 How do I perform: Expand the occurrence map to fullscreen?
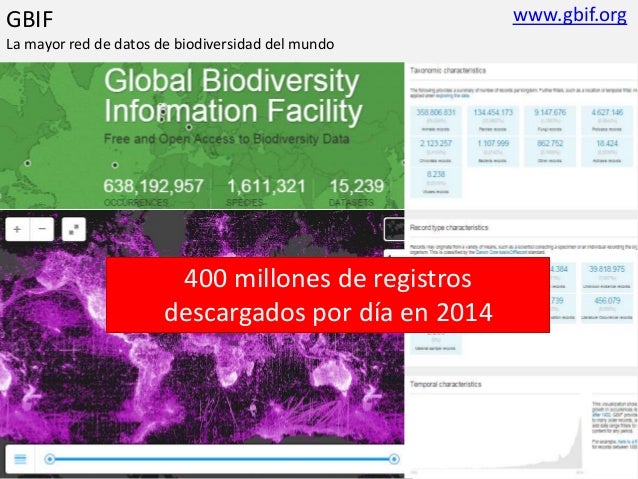click(x=74, y=229)
